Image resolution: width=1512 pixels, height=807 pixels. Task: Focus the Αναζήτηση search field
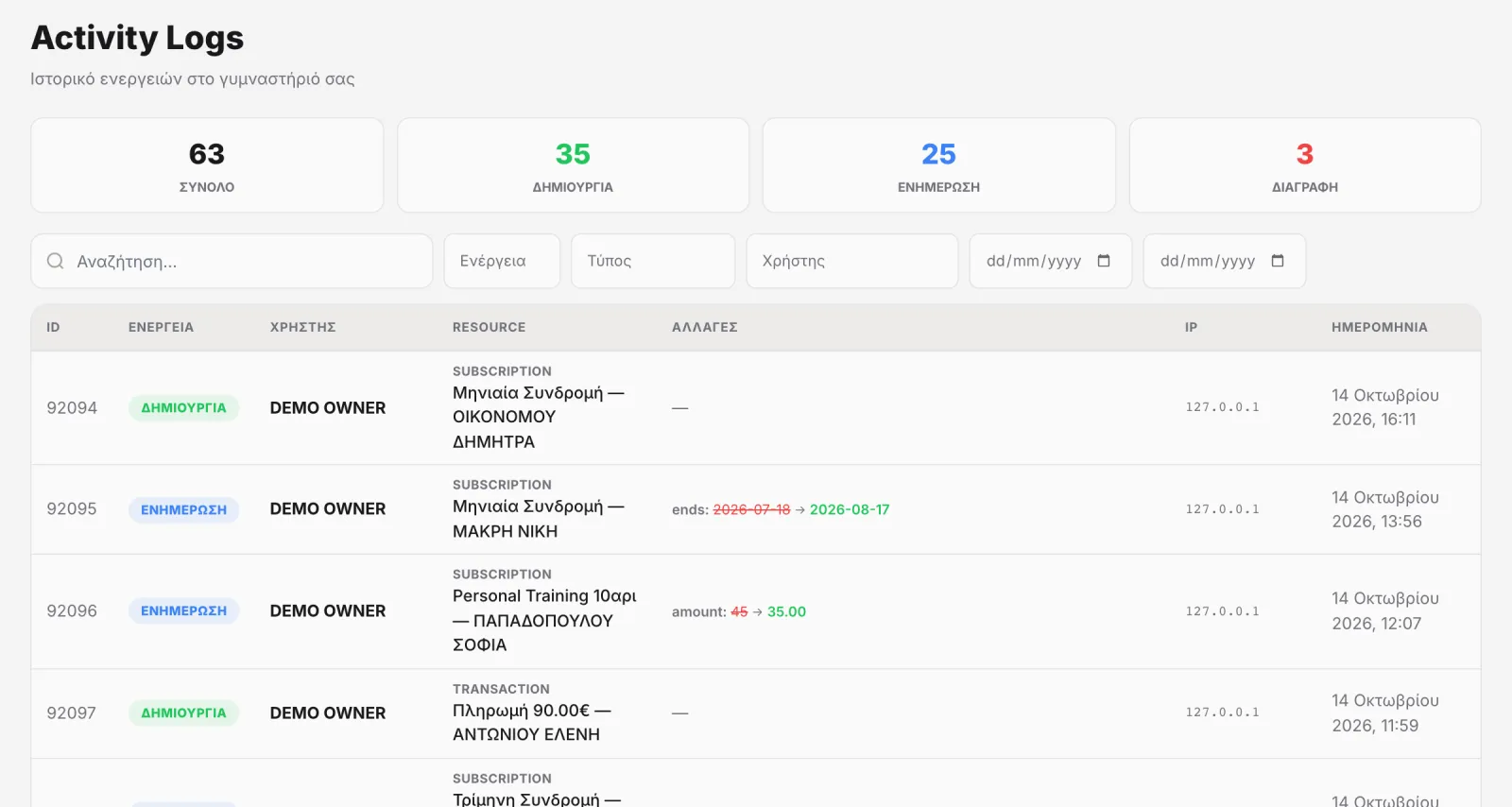coord(232,261)
